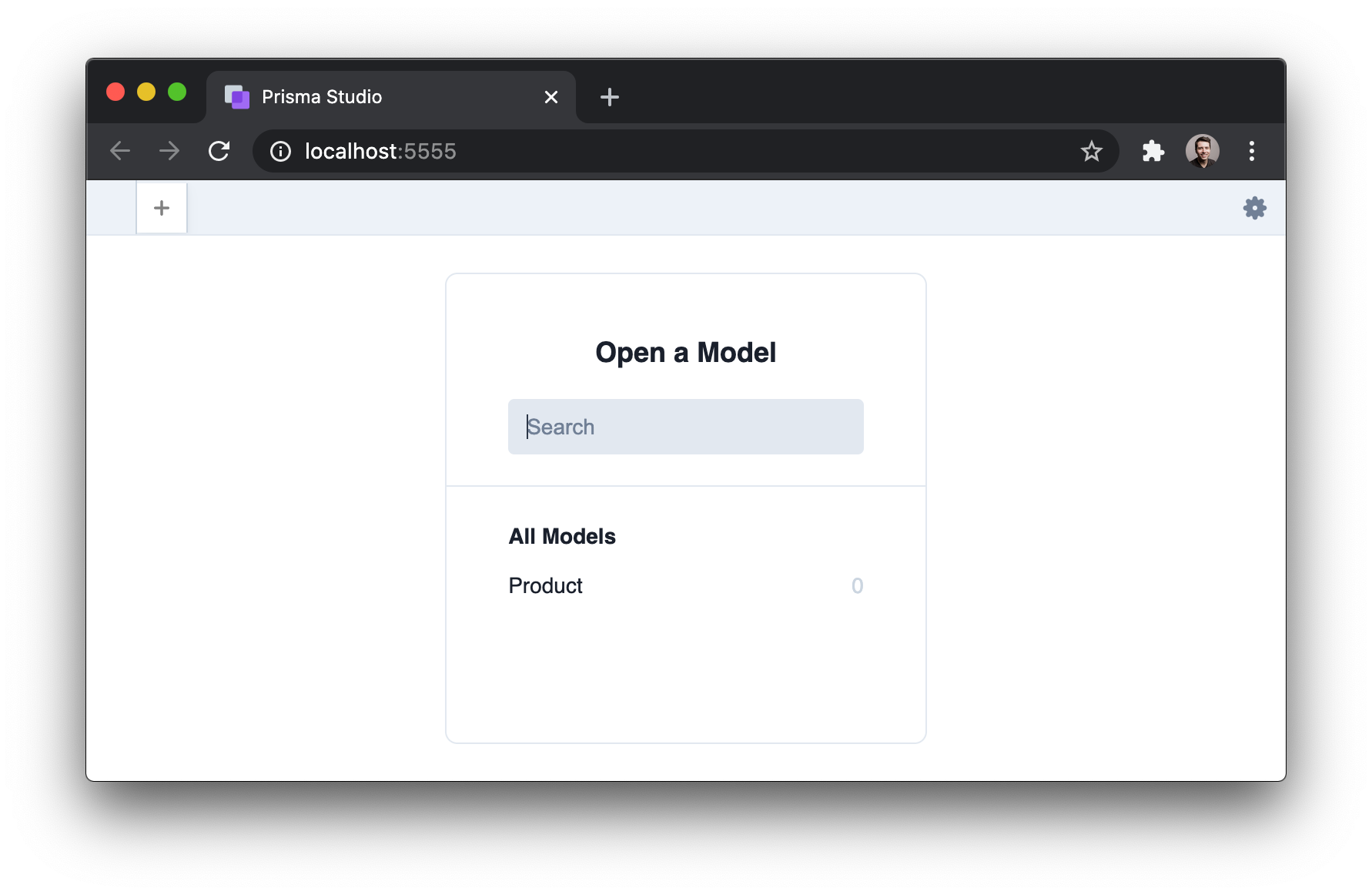Navigate back in the browser

(x=120, y=151)
